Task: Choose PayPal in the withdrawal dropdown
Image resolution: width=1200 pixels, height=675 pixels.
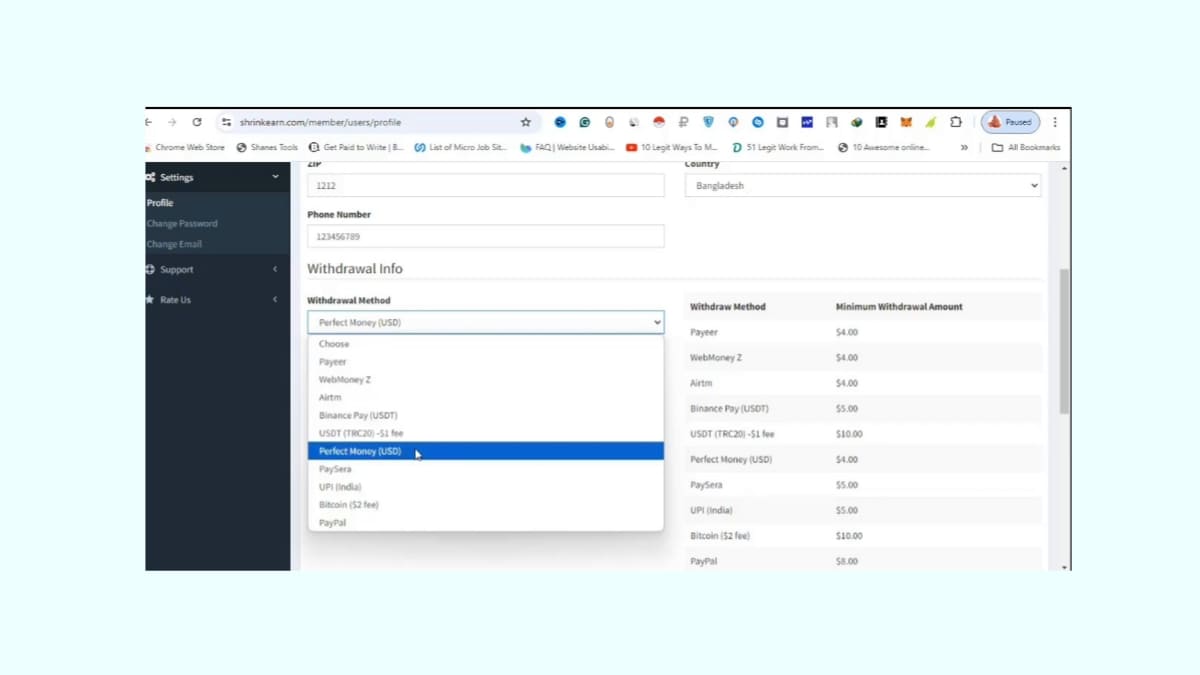Action: 333,523
